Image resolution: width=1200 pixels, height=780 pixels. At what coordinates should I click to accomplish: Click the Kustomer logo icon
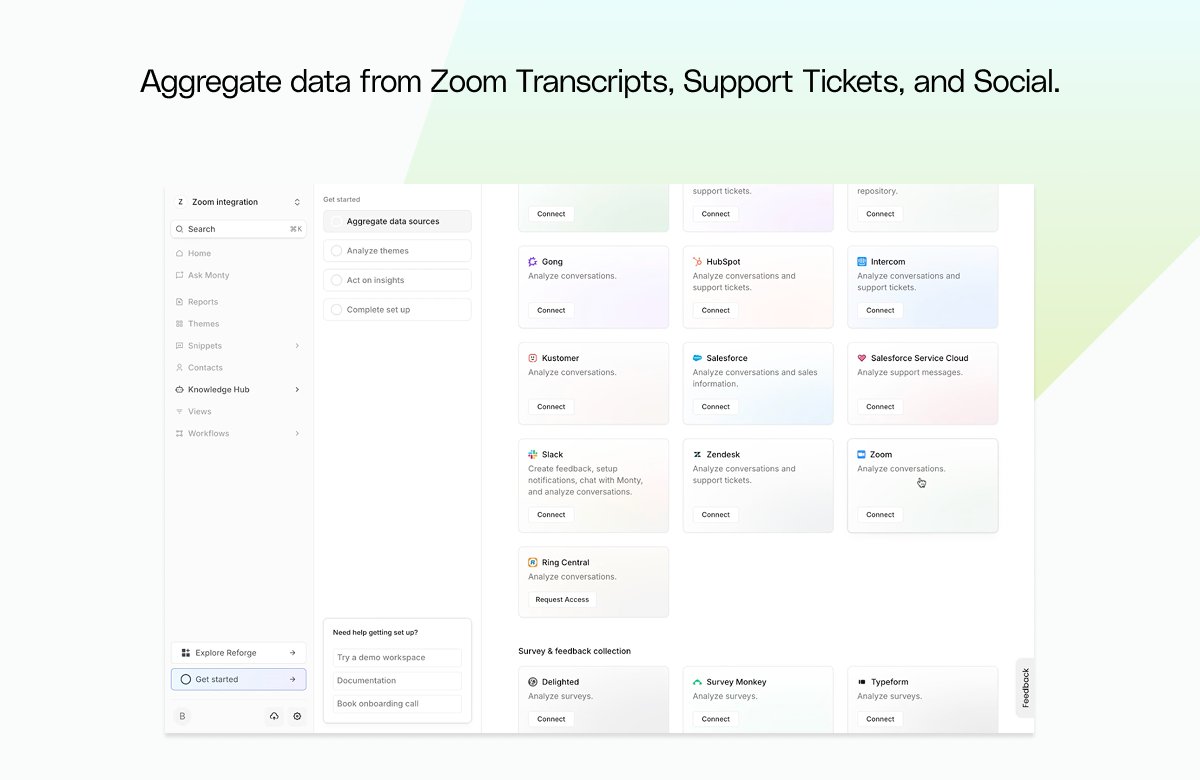point(533,358)
